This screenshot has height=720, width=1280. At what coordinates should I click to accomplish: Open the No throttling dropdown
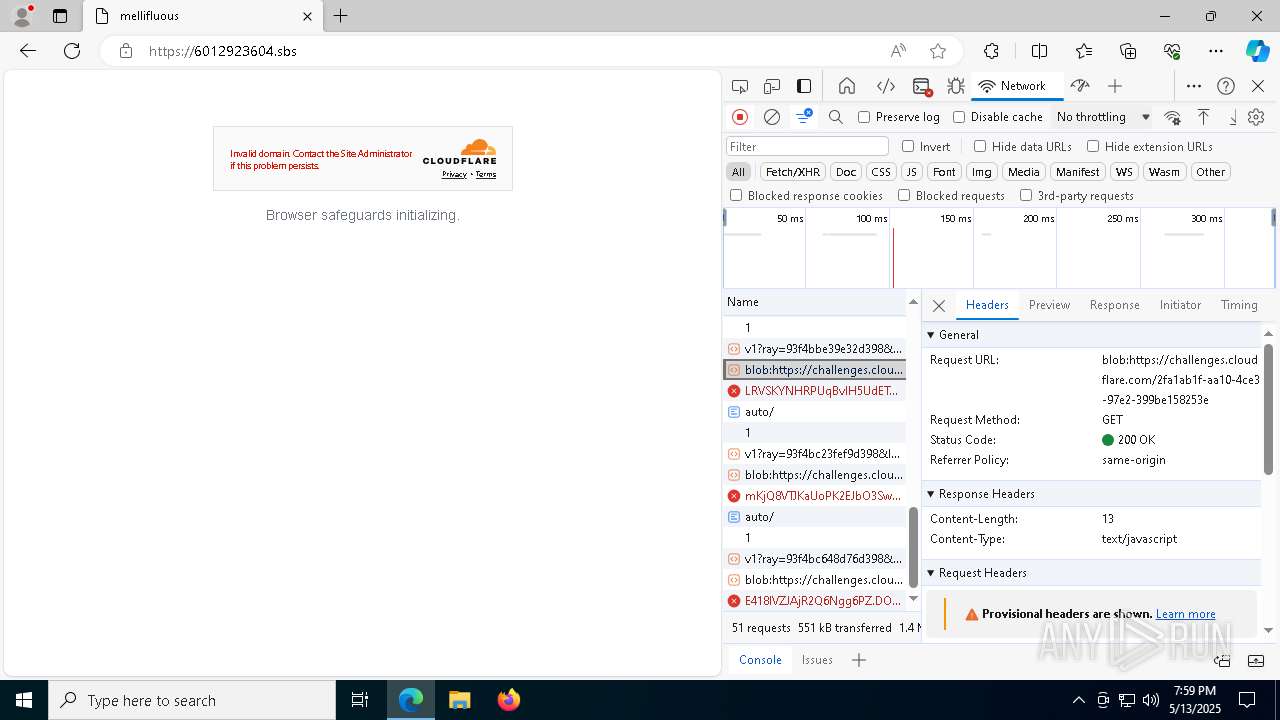pyautogui.click(x=1103, y=117)
